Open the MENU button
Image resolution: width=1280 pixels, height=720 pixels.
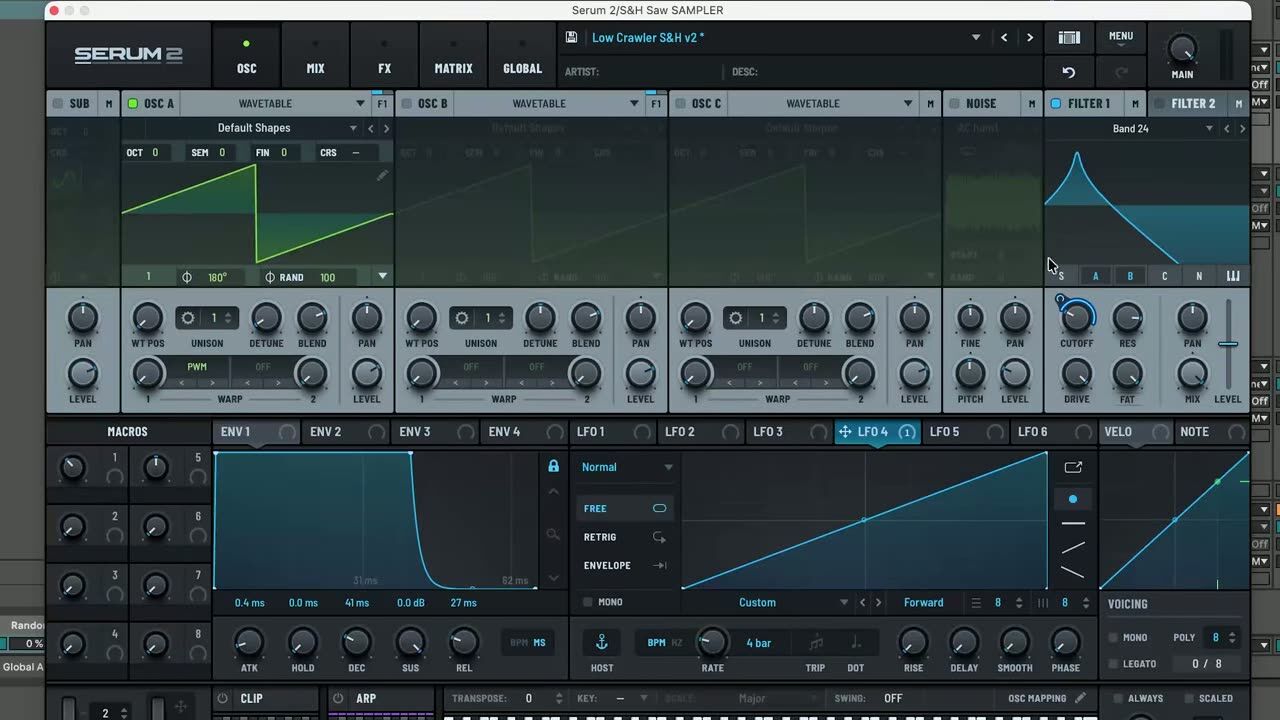click(x=1121, y=37)
